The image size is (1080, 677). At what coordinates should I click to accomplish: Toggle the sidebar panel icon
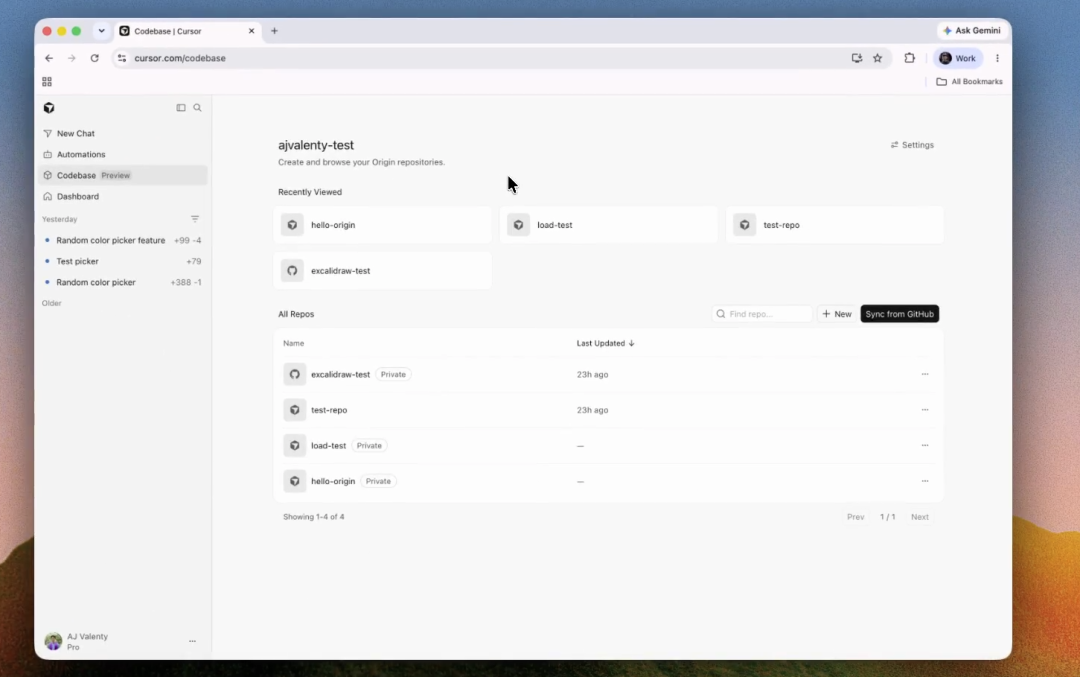pyautogui.click(x=180, y=107)
